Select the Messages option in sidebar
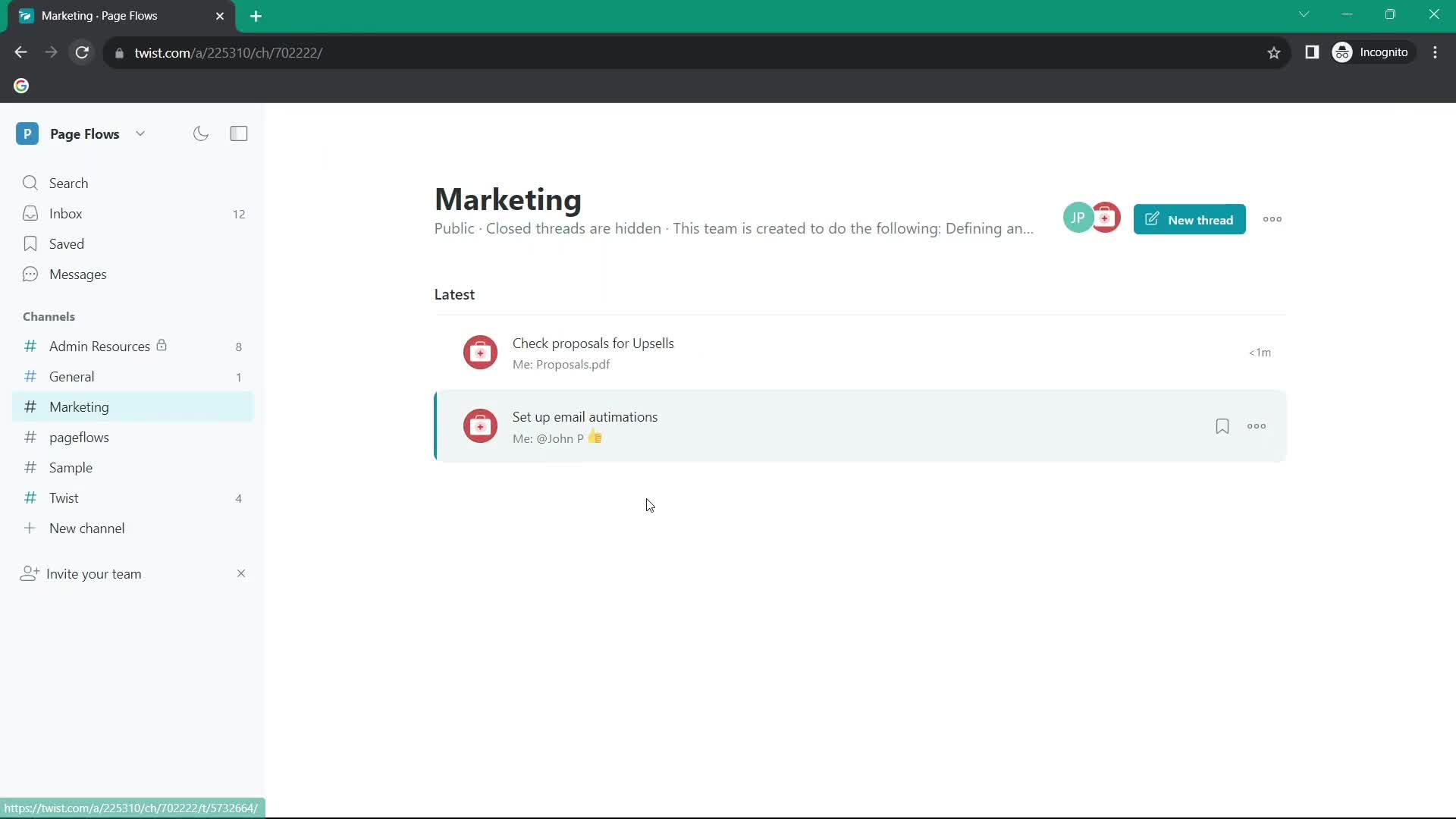The width and height of the screenshot is (1456, 819). click(77, 274)
